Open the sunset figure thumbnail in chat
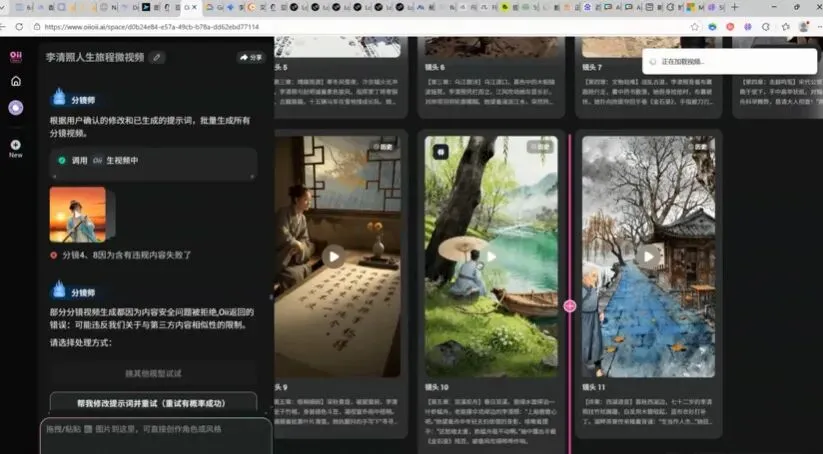 (78, 214)
